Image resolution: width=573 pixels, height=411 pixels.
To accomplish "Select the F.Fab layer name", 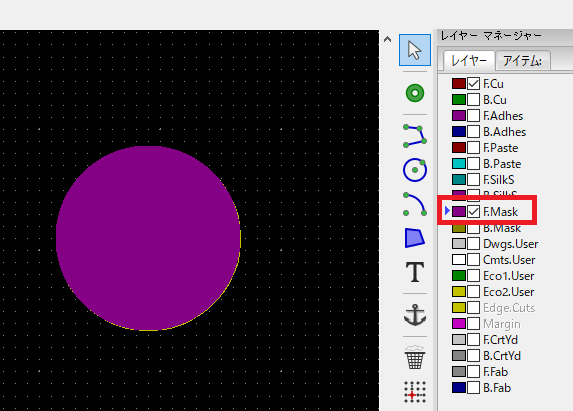I will (x=495, y=372).
